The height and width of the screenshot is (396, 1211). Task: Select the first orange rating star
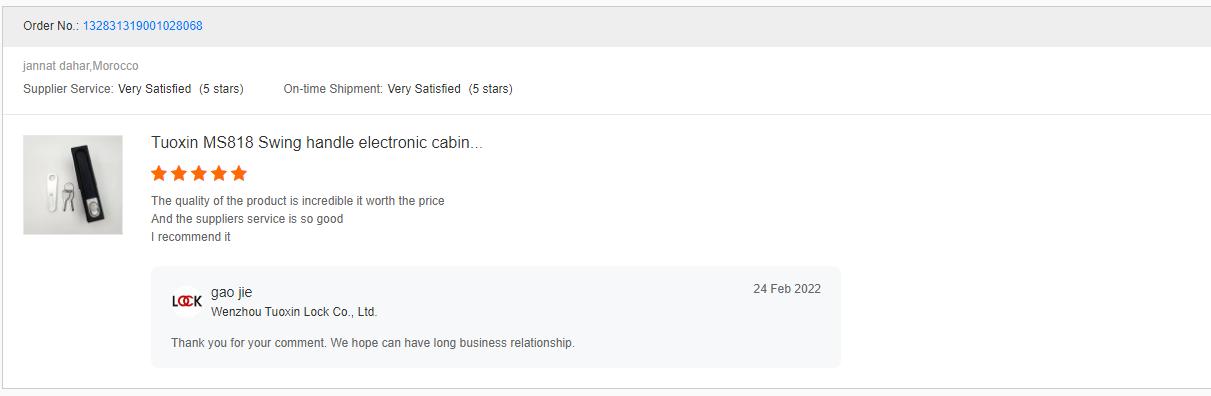coord(159,173)
